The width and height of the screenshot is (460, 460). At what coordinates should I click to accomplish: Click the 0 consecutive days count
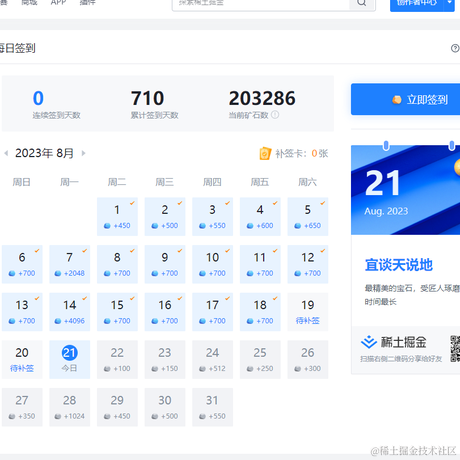tap(38, 98)
